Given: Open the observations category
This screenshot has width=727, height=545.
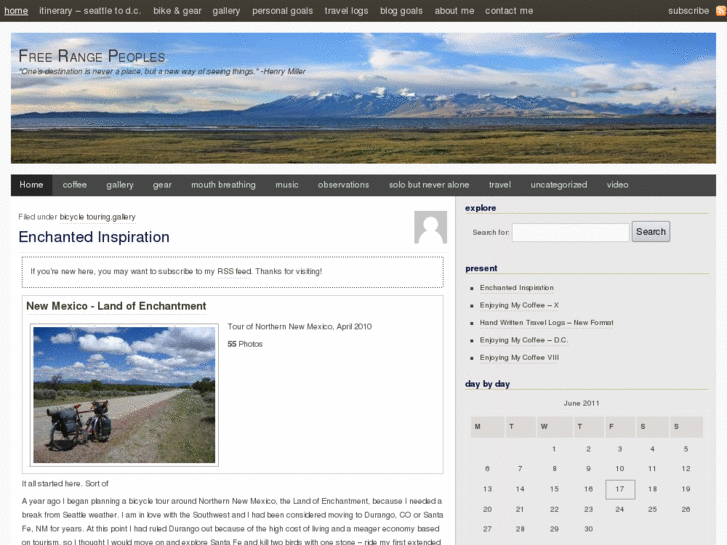Looking at the screenshot, I should pyautogui.click(x=343, y=185).
